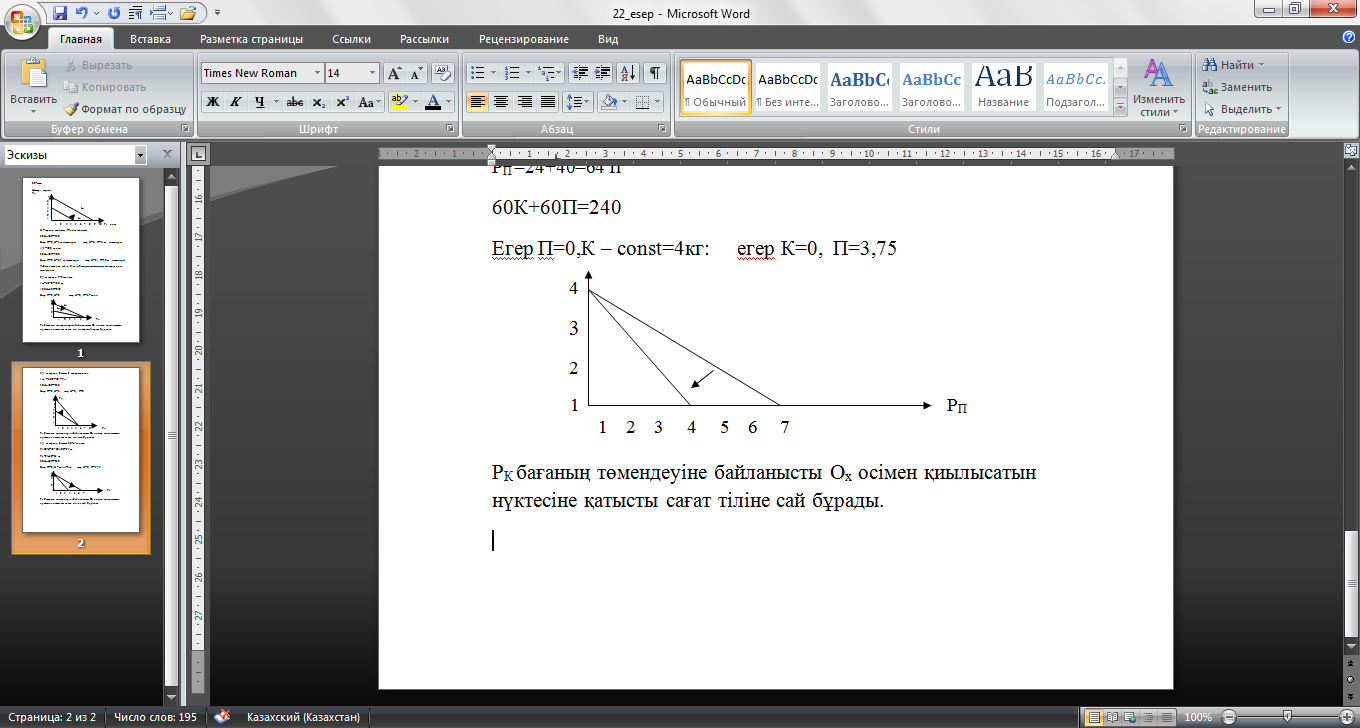Image resolution: width=1360 pixels, height=728 pixels.
Task: Toggle underline formatting Ч
Action: pos(260,102)
